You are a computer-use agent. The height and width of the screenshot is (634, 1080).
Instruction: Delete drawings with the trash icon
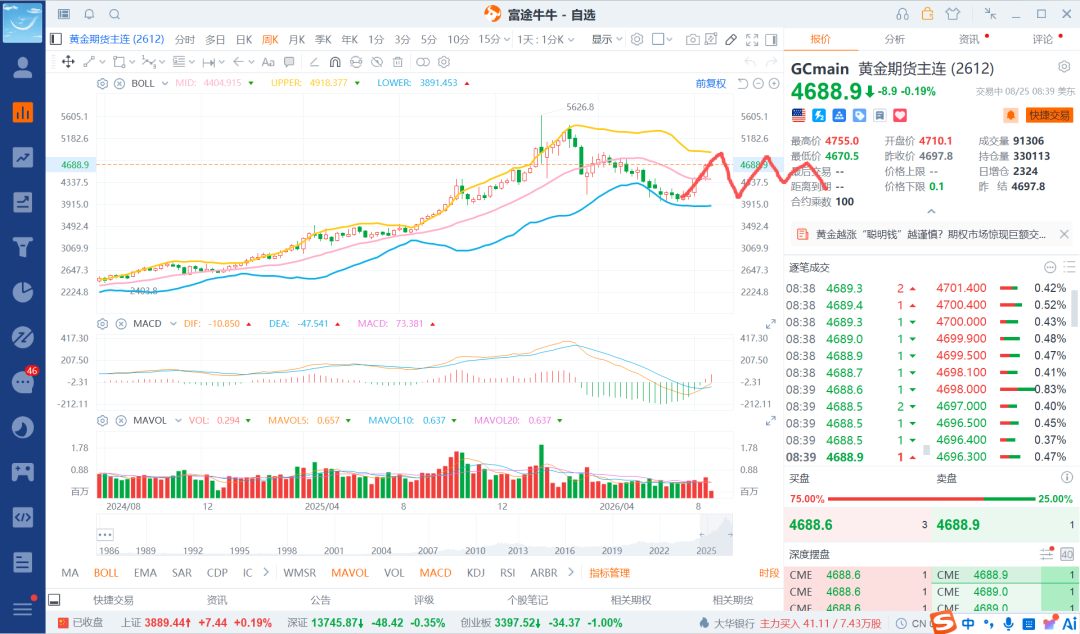[x=397, y=62]
